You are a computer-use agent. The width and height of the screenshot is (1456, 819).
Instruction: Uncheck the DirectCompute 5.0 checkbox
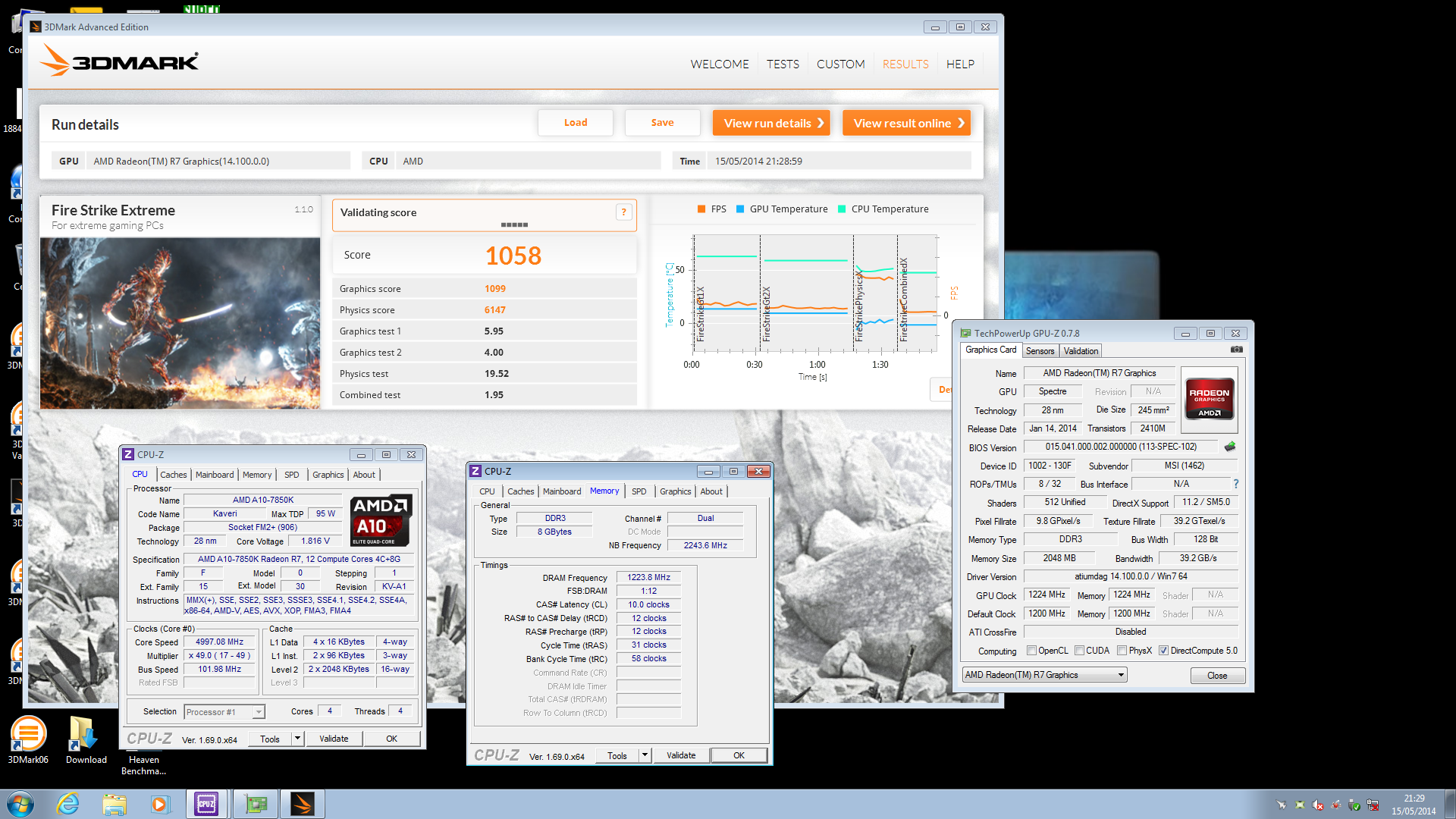[x=1163, y=651]
